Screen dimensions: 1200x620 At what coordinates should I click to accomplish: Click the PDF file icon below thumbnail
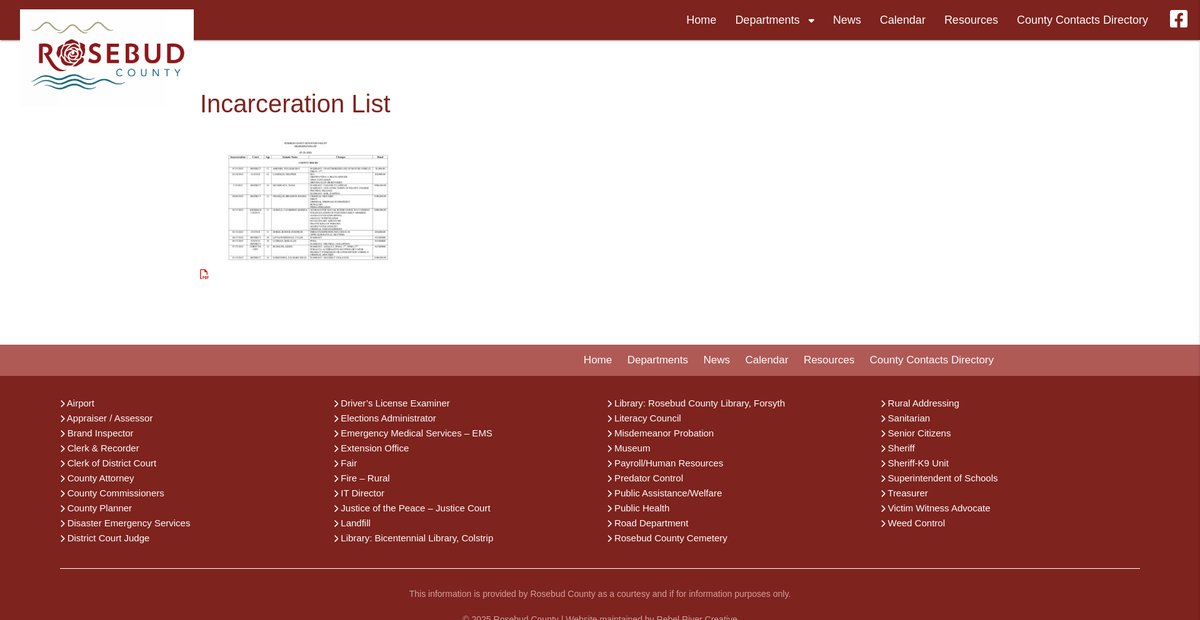204,274
